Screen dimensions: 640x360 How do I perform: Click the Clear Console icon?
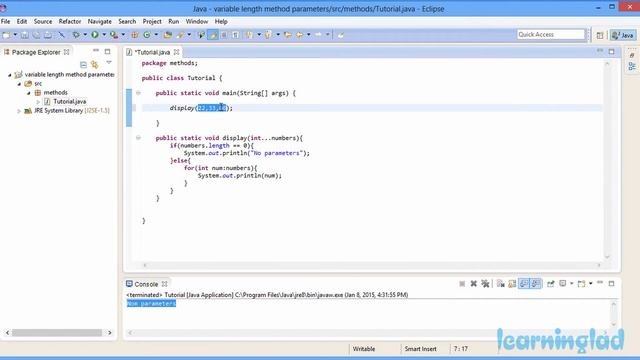click(x=500, y=284)
